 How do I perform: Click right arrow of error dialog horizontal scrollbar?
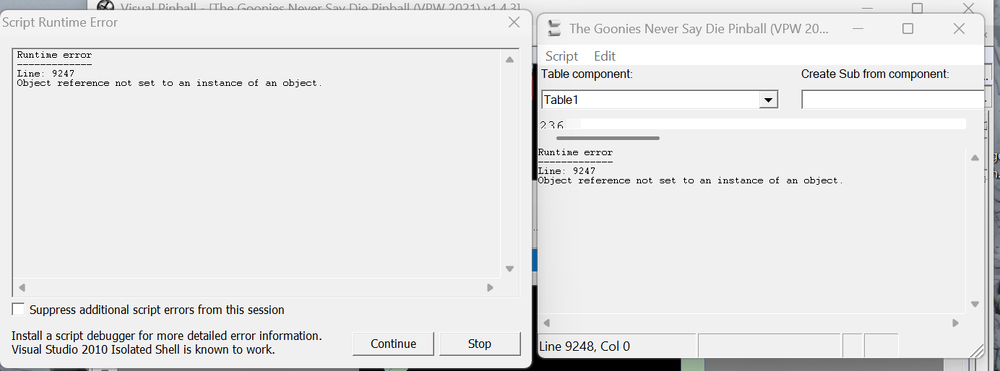[490, 287]
